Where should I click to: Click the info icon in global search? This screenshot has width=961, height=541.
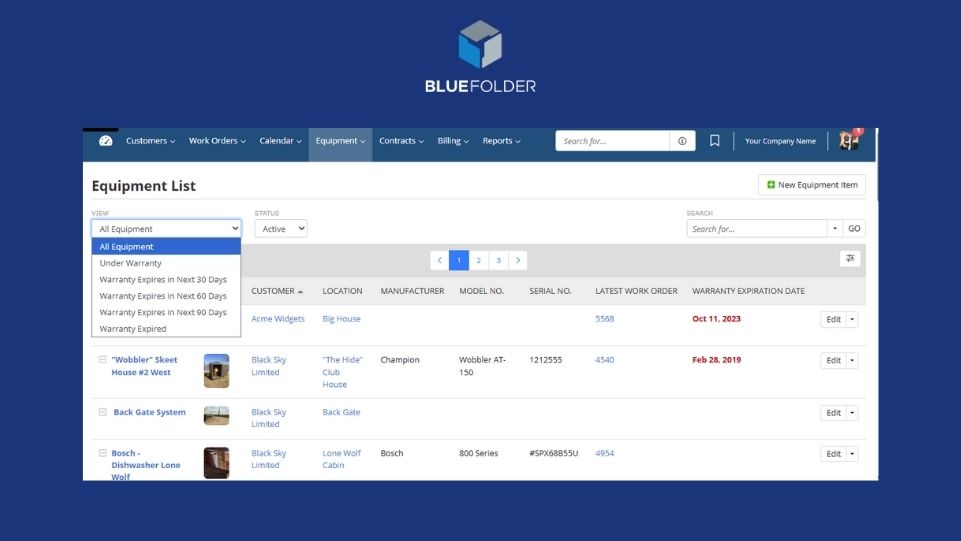click(x=682, y=141)
